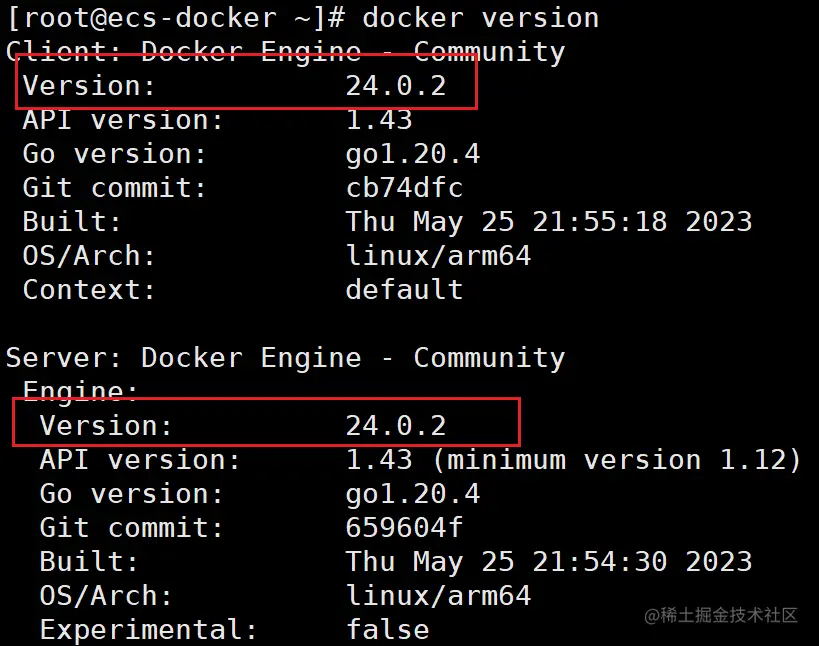Select the Context value "default"
The image size is (819, 646).
[x=404, y=290]
